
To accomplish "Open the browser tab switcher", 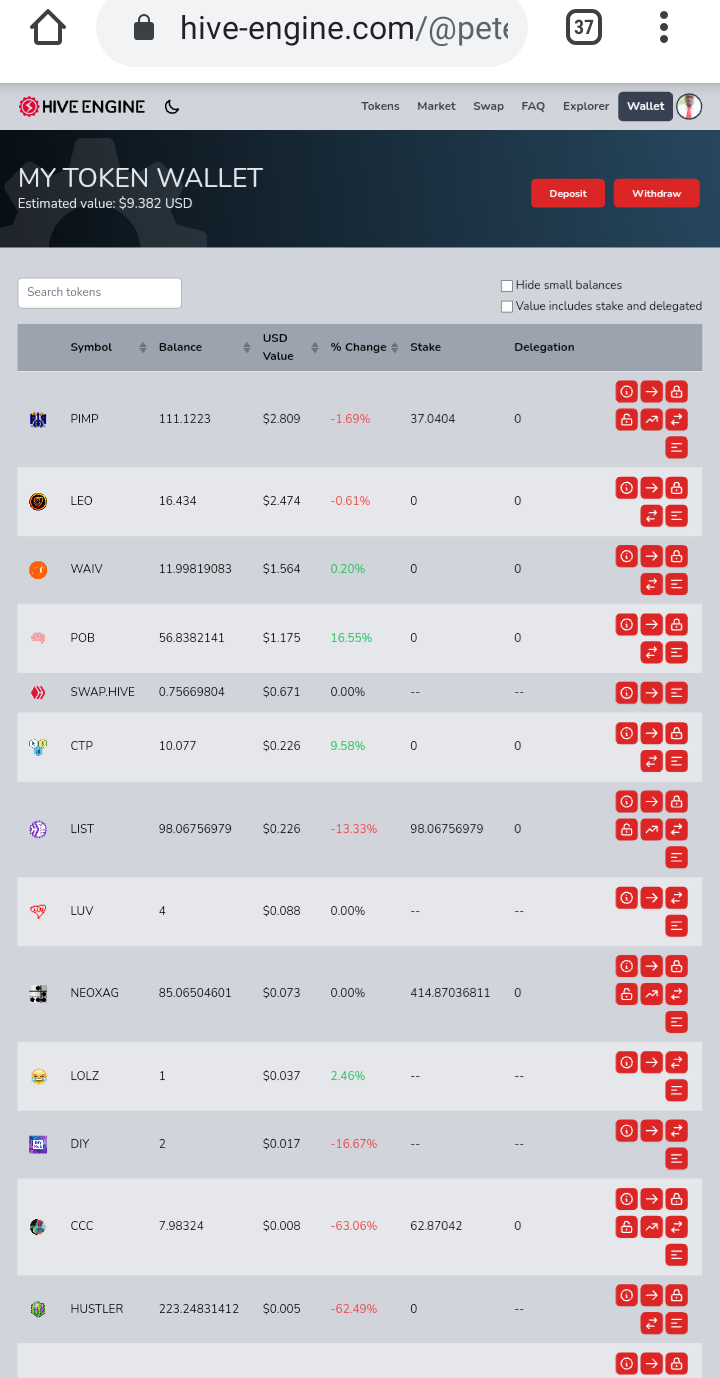I will click(x=584, y=28).
